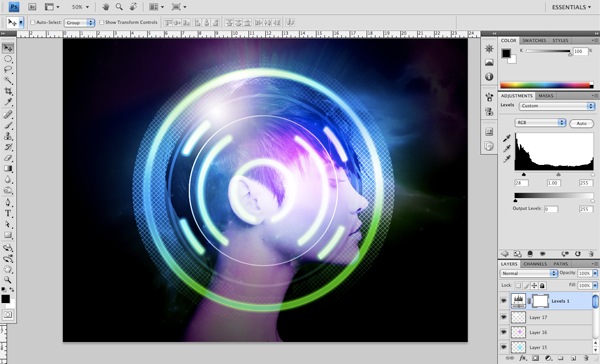
Task: Click the foreground color swatch in Color panel
Action: 506,53
